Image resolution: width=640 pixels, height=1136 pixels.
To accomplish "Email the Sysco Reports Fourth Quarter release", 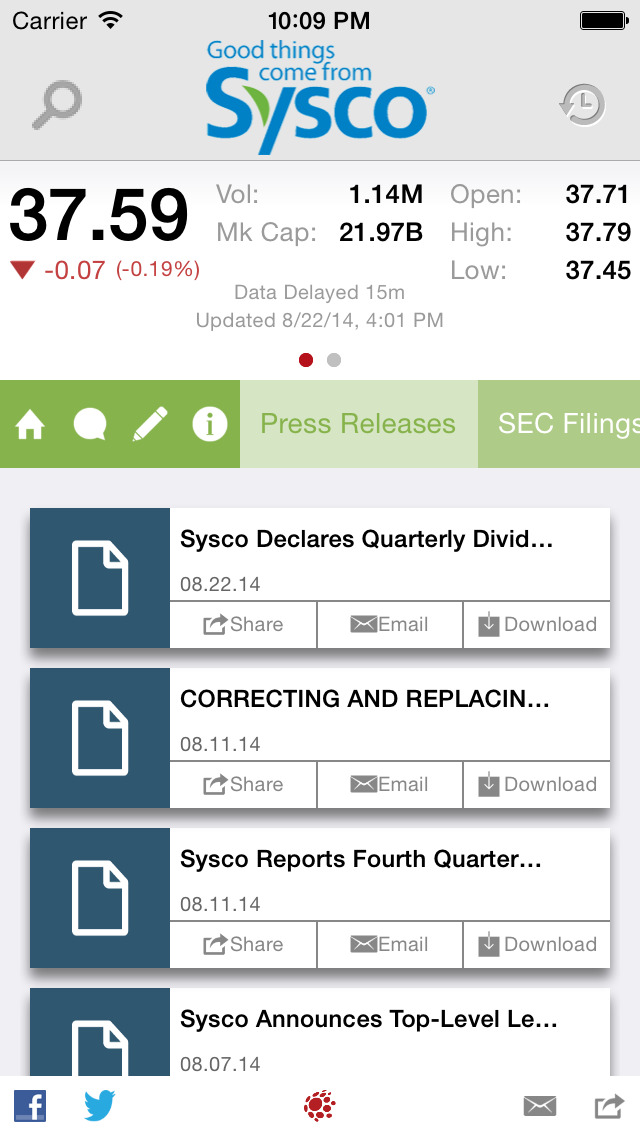I will coord(390,945).
